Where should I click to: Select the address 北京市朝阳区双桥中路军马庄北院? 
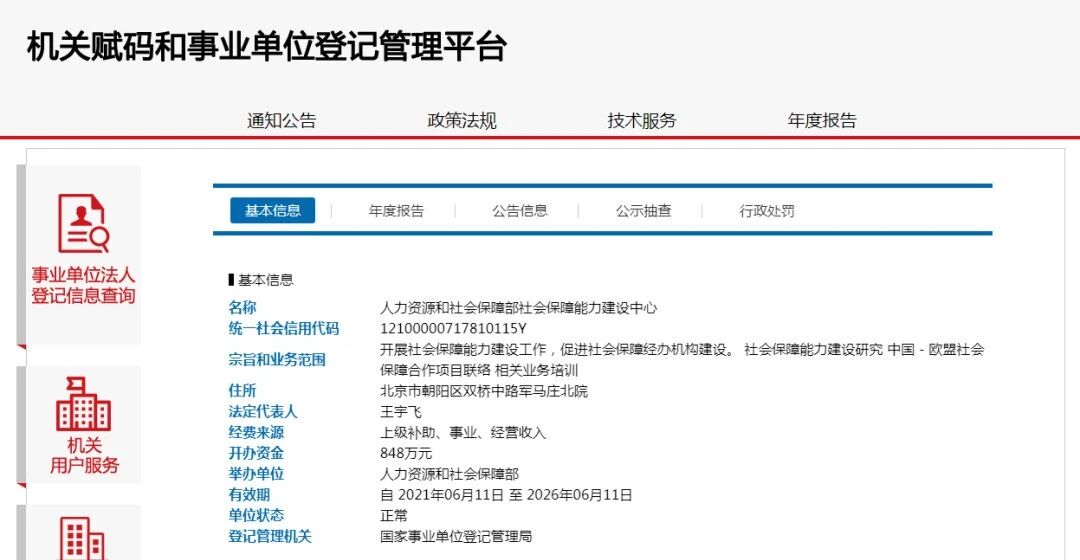pos(484,391)
